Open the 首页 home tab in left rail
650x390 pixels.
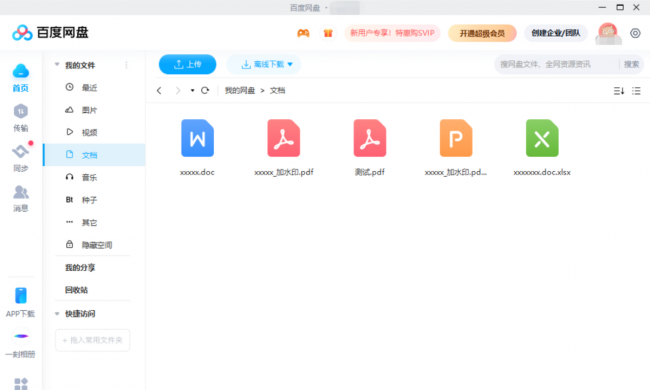20,78
